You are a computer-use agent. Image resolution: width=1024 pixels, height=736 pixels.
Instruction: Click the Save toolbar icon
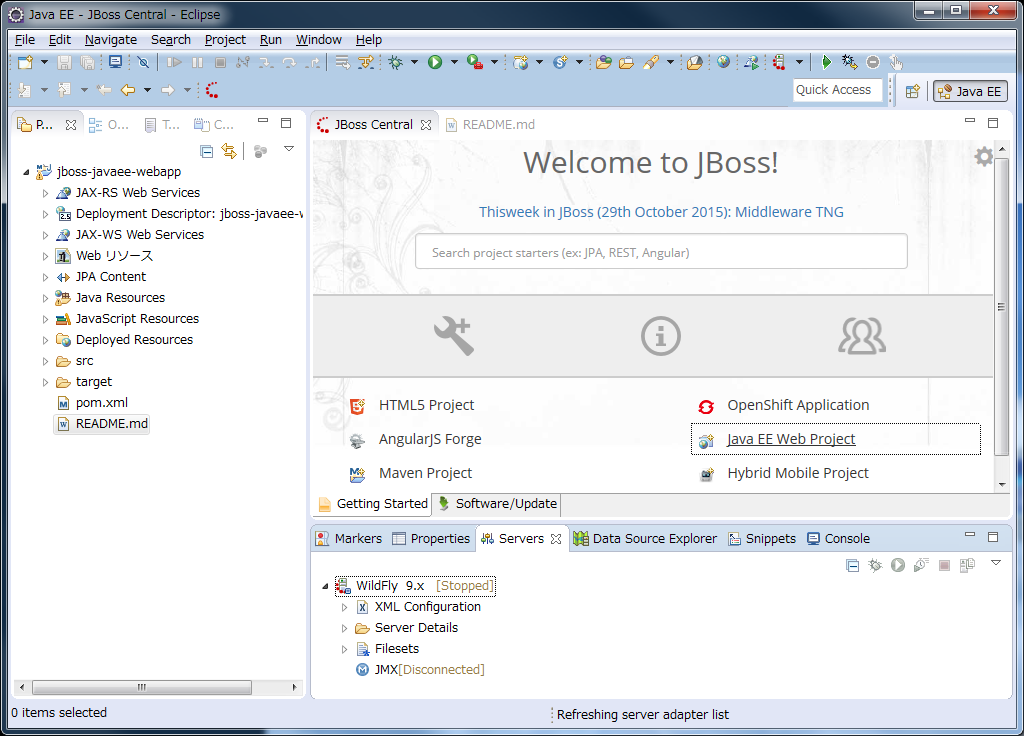[x=64, y=62]
